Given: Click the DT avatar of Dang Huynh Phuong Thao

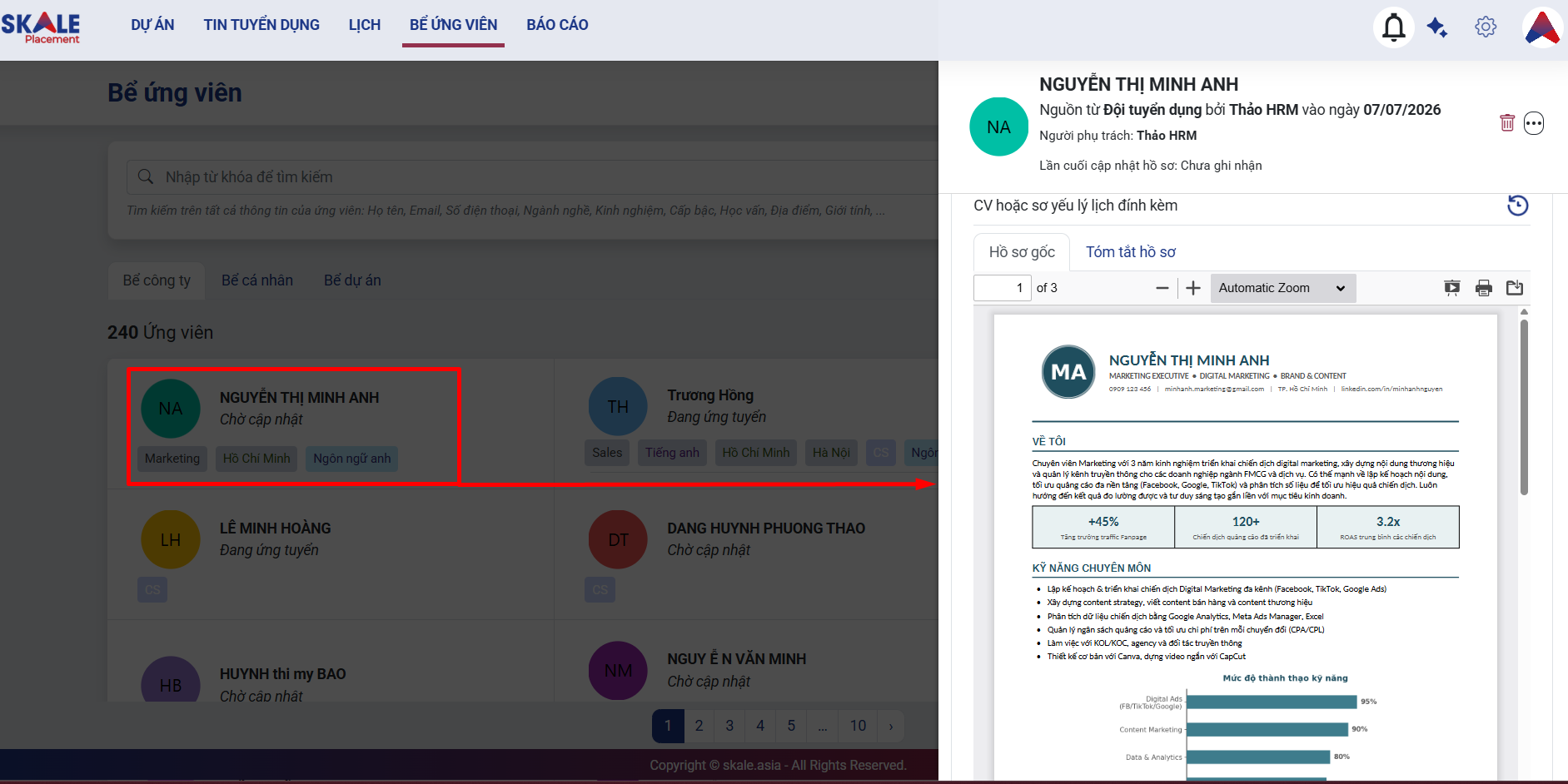Looking at the screenshot, I should (618, 539).
